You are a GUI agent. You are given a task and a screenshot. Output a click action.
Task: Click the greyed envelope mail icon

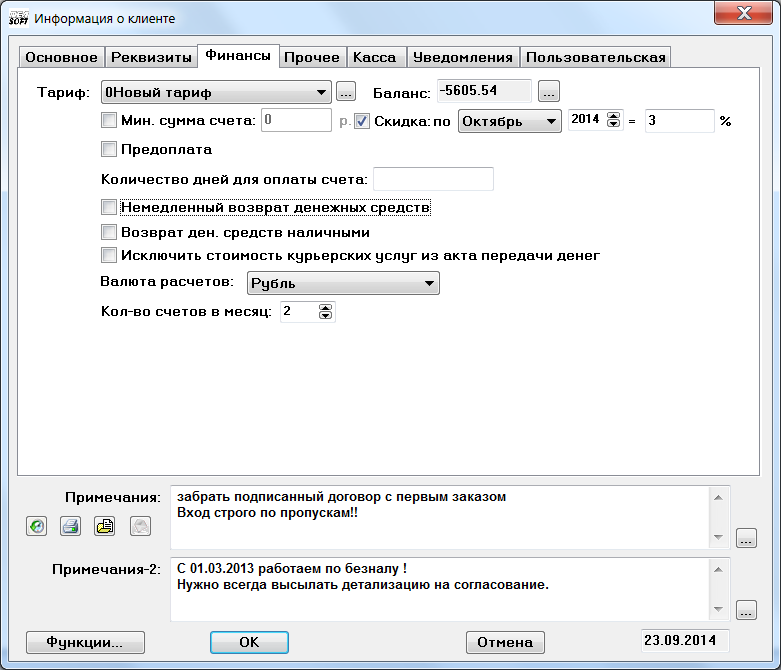[140, 526]
